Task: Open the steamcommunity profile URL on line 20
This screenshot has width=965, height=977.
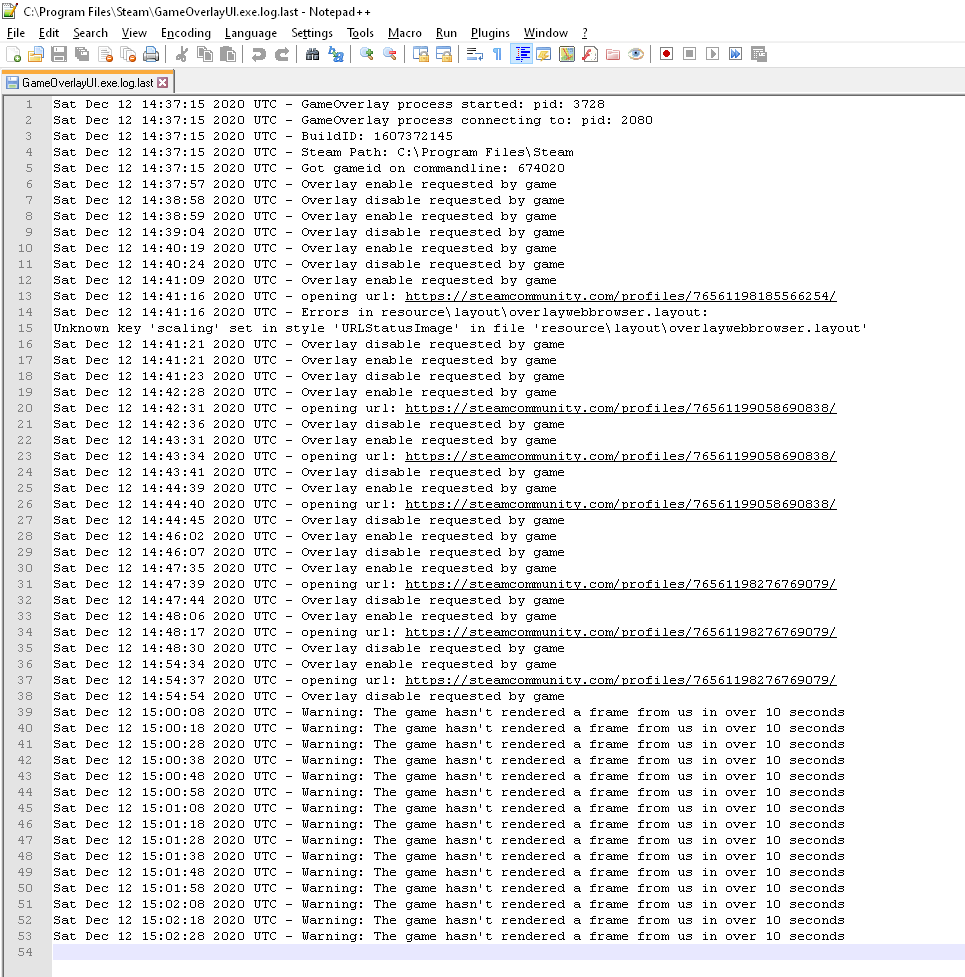Action: point(620,408)
